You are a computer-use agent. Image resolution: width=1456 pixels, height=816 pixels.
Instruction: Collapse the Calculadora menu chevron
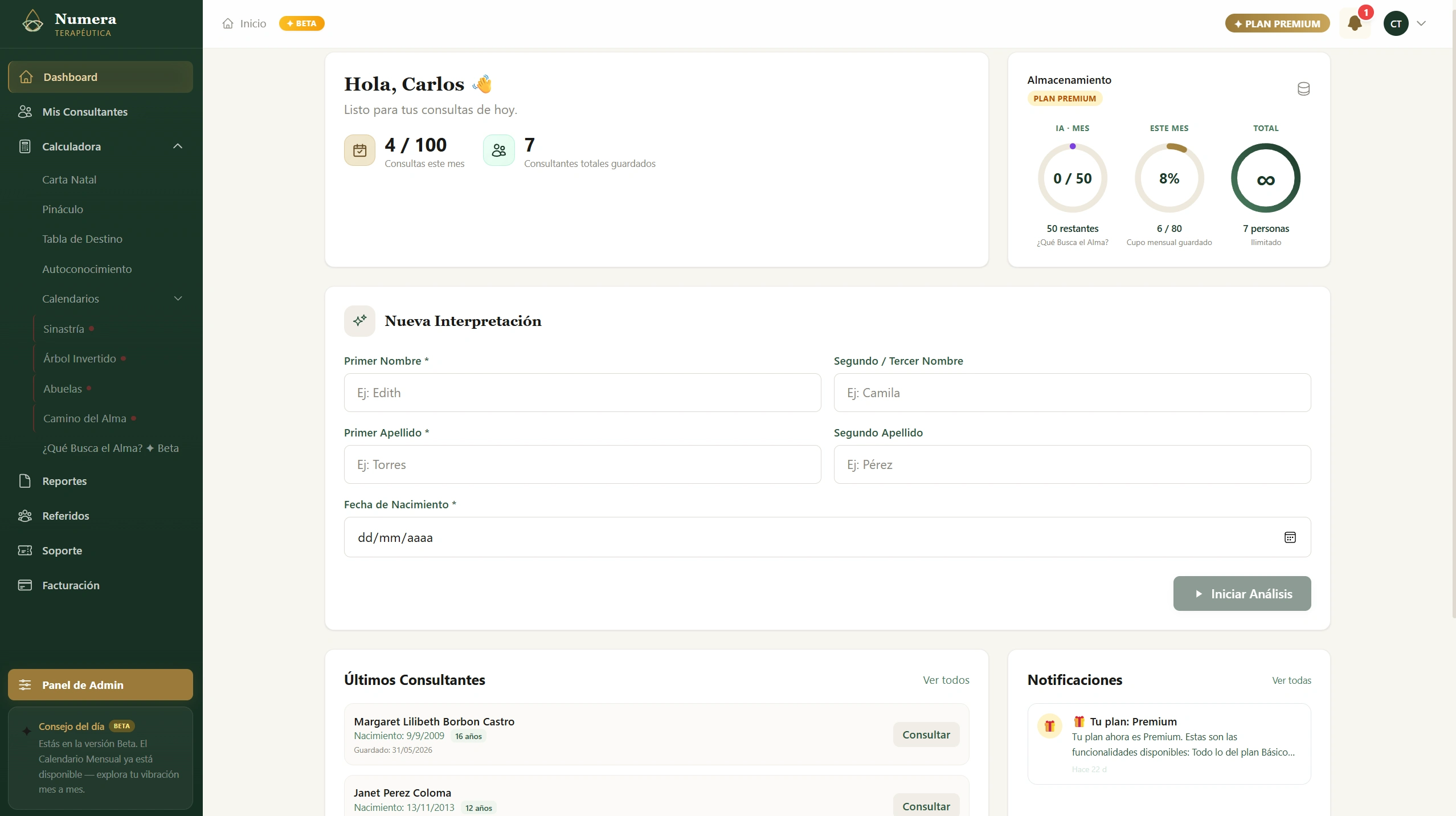pos(178,146)
